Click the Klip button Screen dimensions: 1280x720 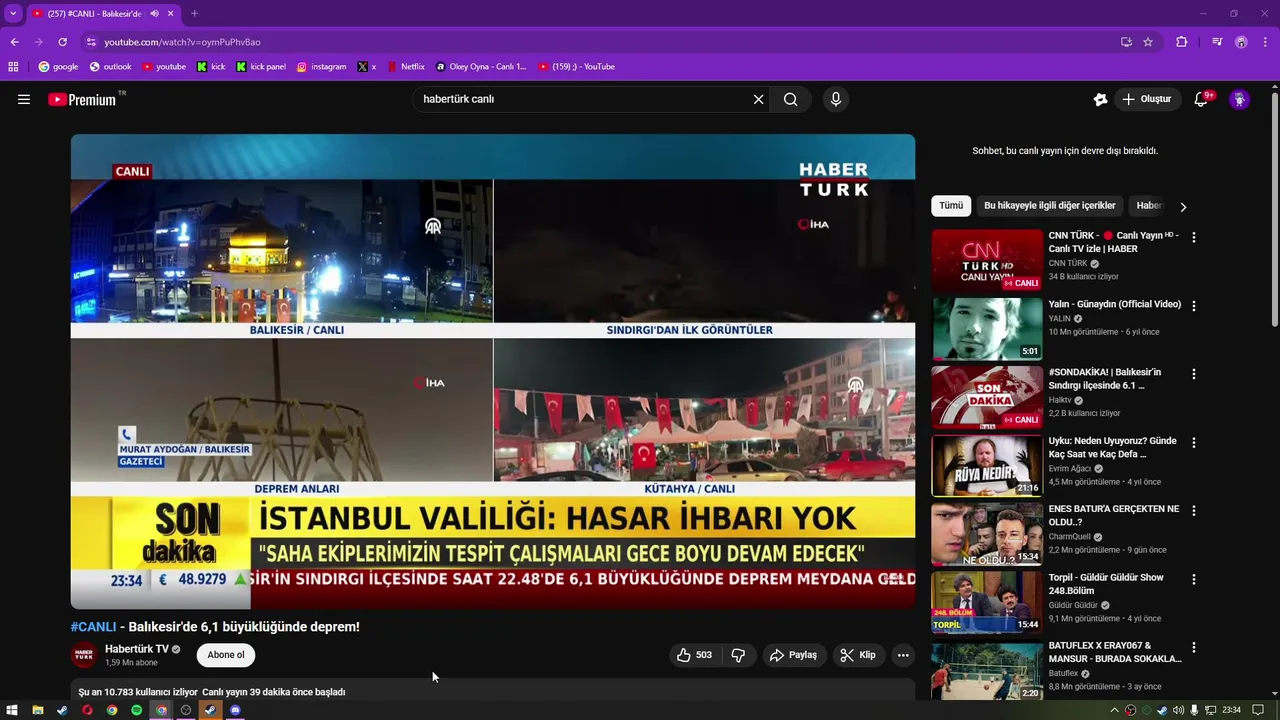858,655
